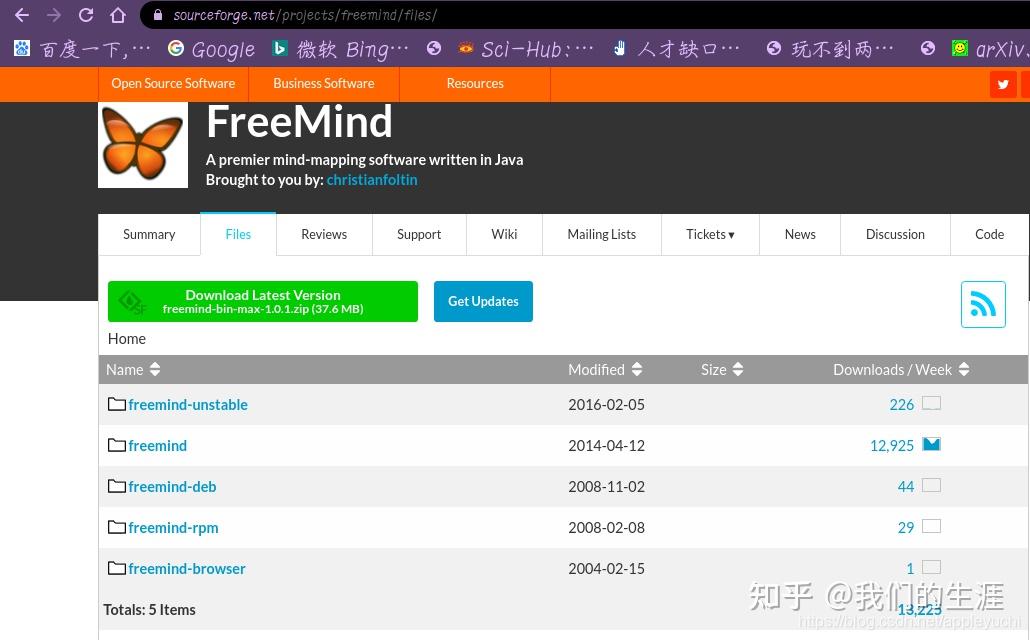Click the 44 weekly downloads link
Screen dimensions: 1030x640
coord(906,487)
